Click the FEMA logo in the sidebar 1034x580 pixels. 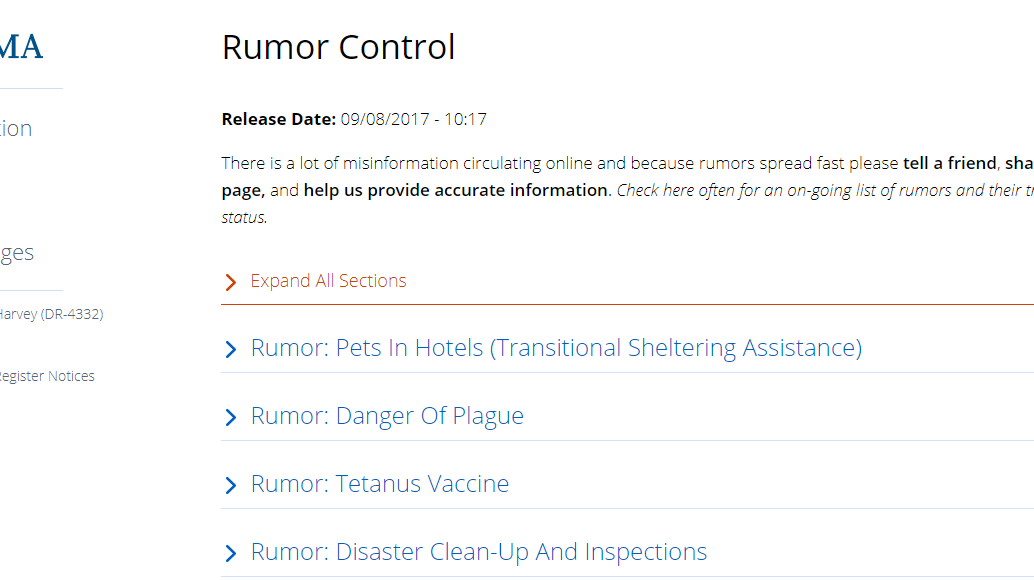(20, 45)
